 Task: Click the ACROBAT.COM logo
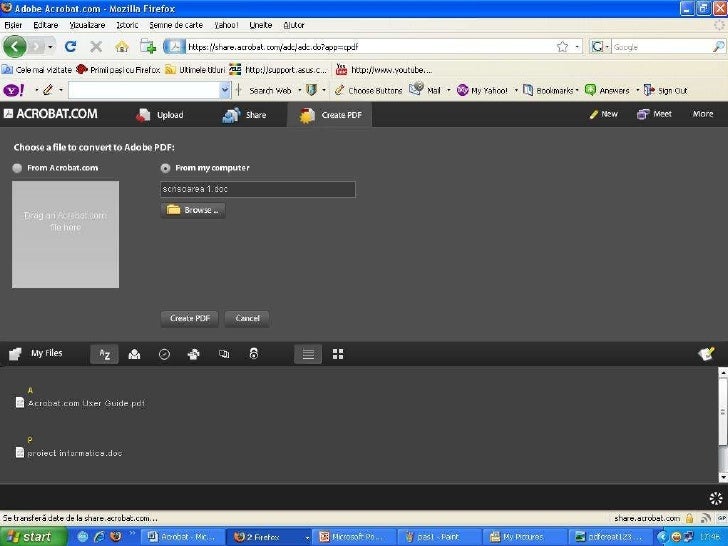[x=51, y=114]
